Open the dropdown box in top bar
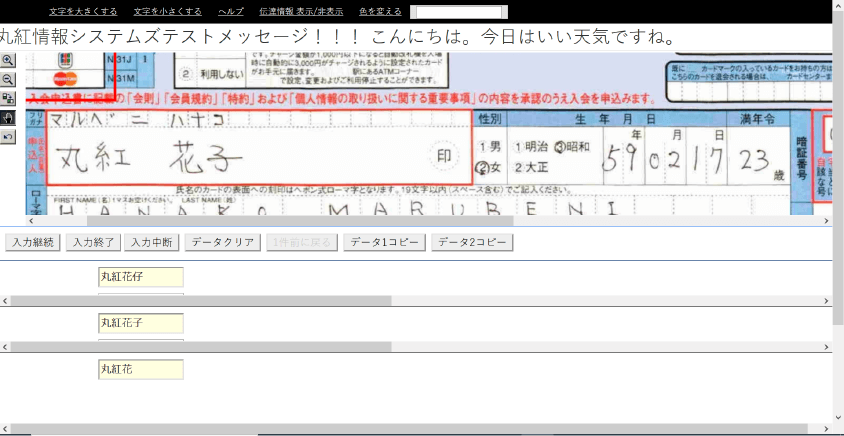844x436 pixels. 458,12
